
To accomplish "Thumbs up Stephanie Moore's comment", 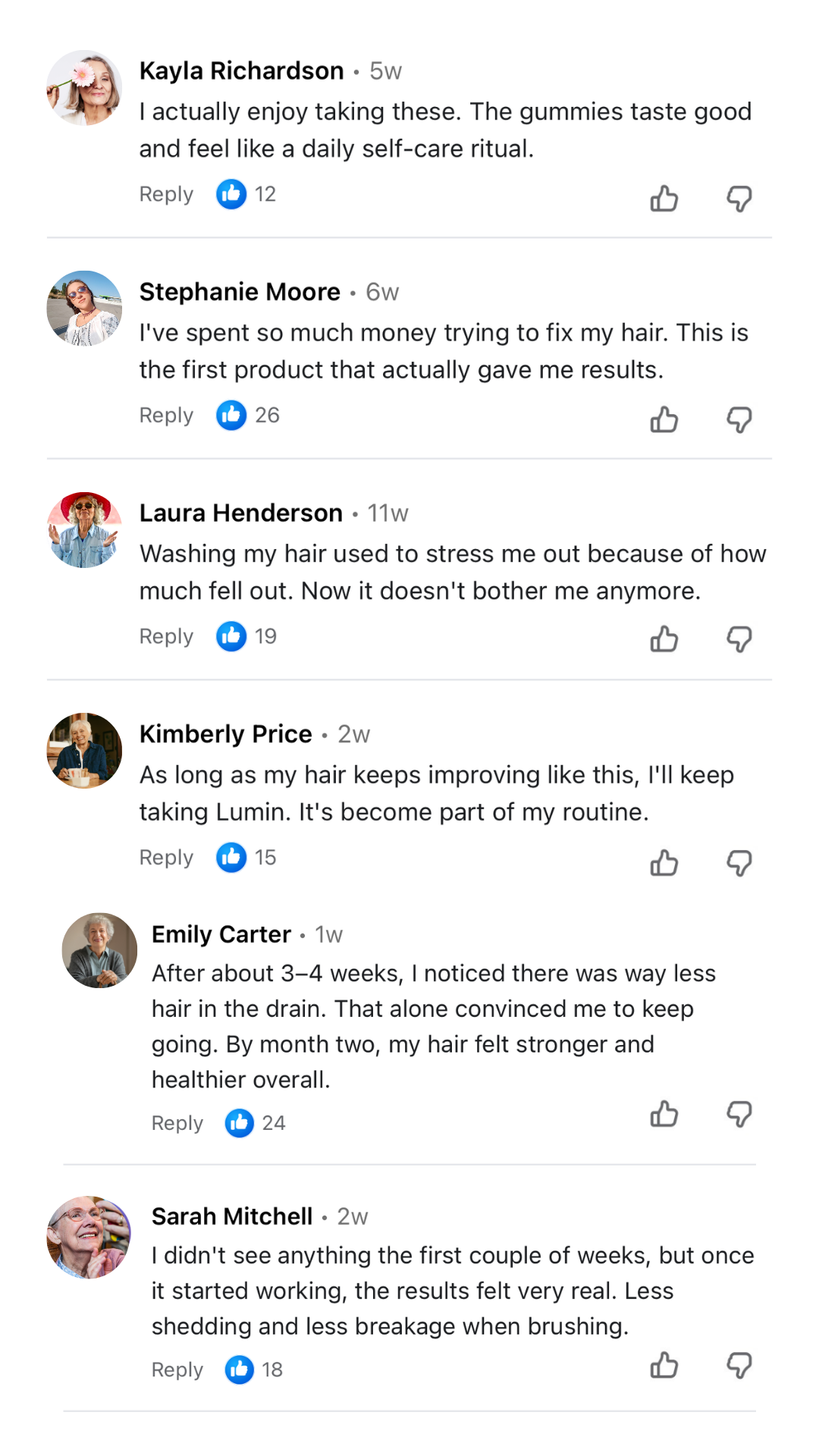I will pyautogui.click(x=664, y=419).
